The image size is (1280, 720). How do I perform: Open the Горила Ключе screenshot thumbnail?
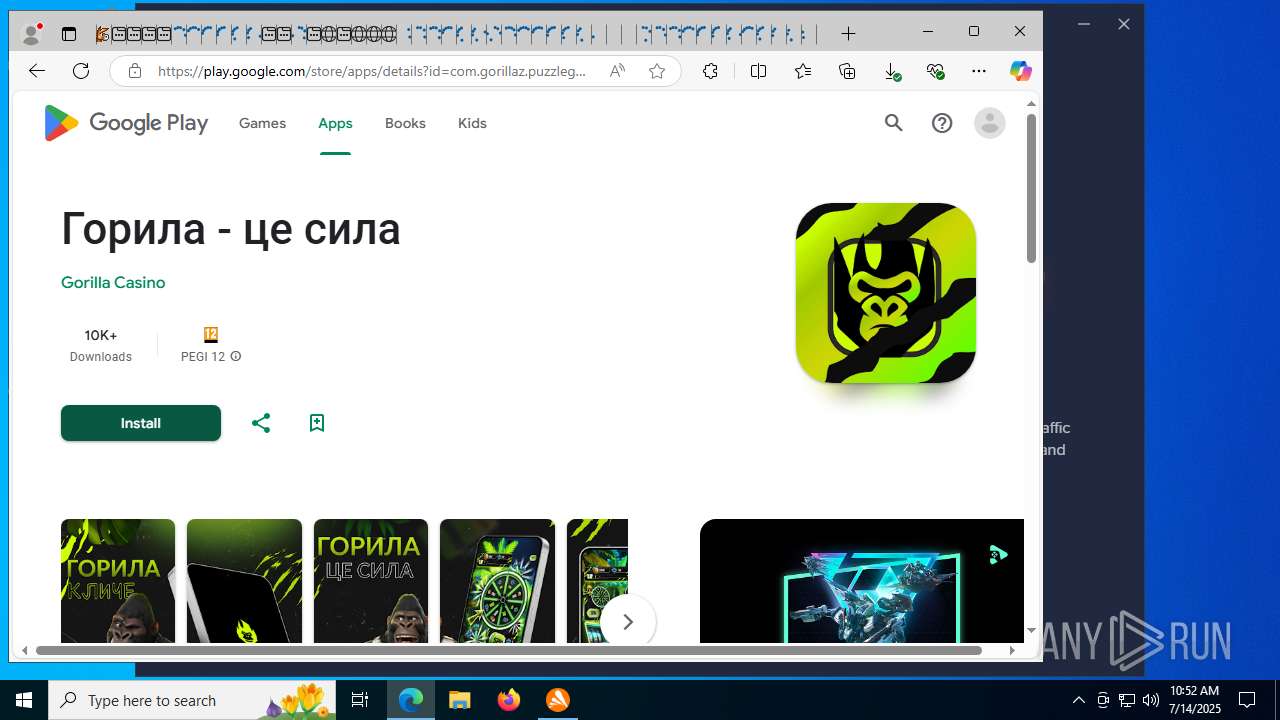pyautogui.click(x=118, y=581)
